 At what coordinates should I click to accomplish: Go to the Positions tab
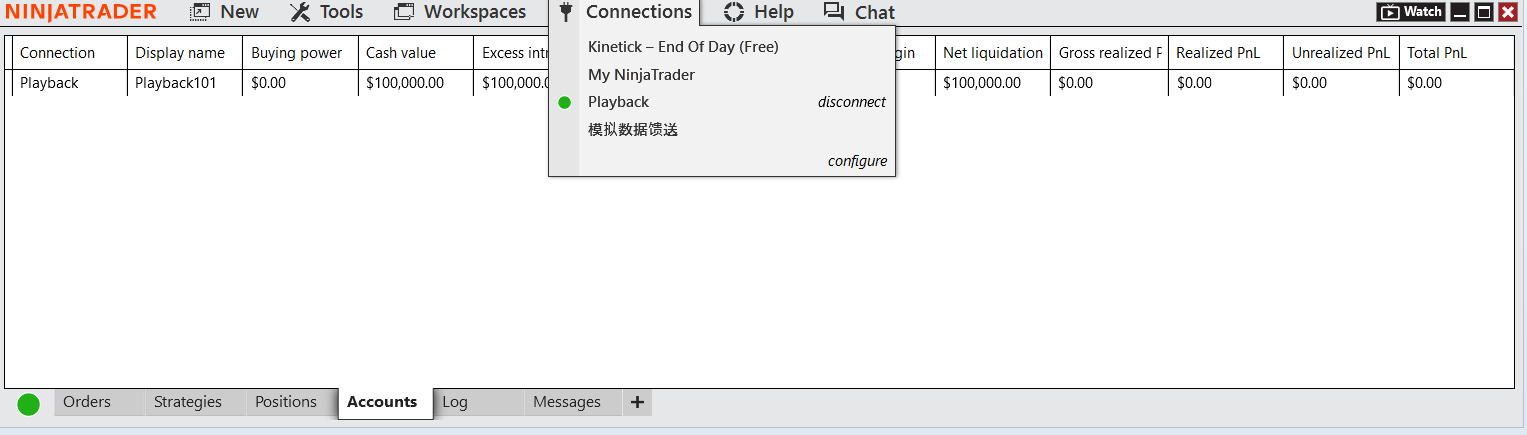coord(286,402)
